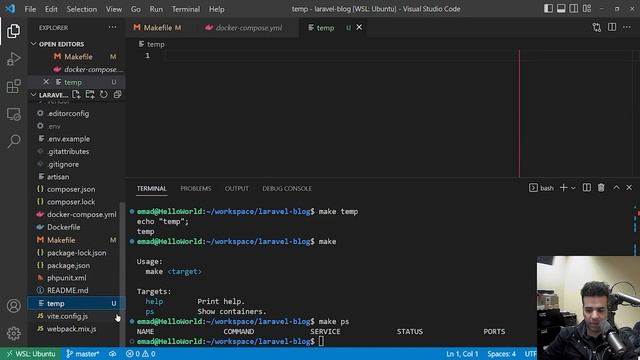Synchronize changes cloud icon in status bar
The width and height of the screenshot is (640, 360).
coord(112,354)
